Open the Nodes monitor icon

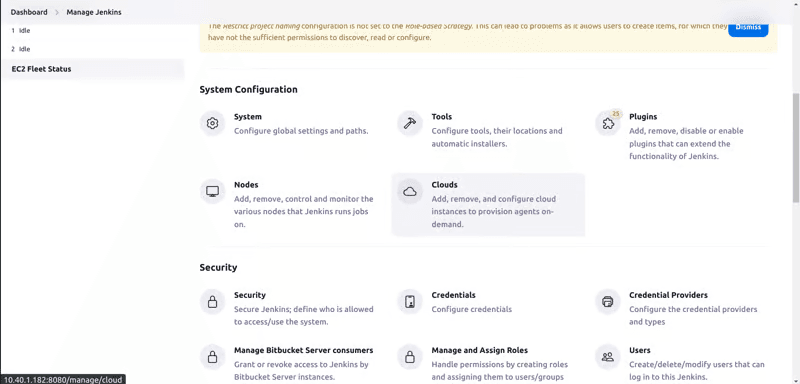pos(212,192)
